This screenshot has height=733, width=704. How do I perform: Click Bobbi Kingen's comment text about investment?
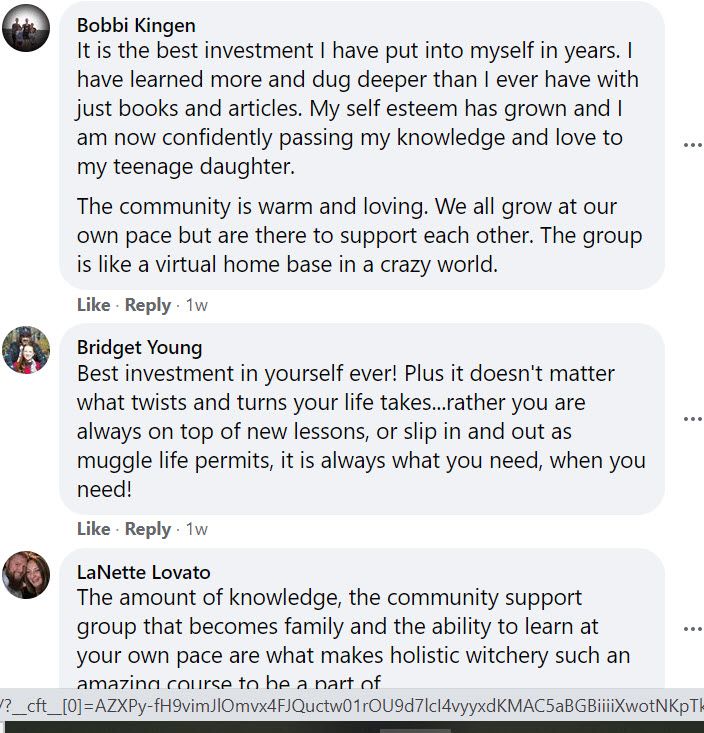click(357, 108)
